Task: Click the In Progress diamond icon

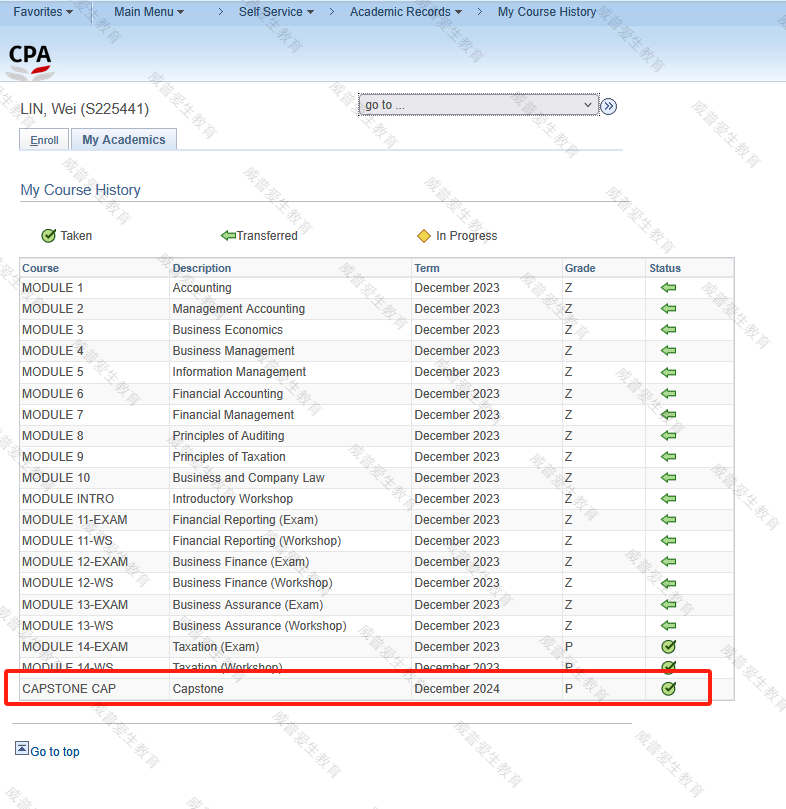Action: pyautogui.click(x=424, y=236)
